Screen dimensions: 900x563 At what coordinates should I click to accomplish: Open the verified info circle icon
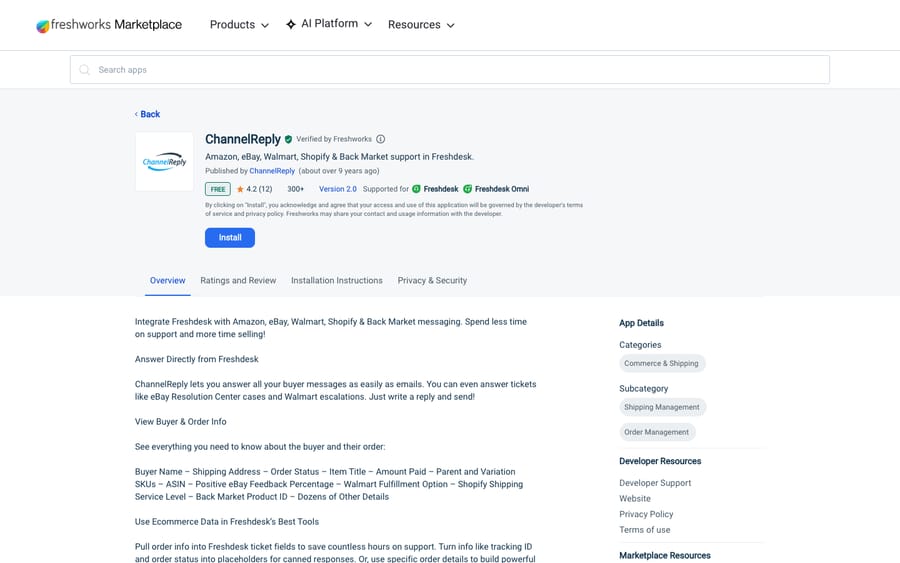(381, 139)
